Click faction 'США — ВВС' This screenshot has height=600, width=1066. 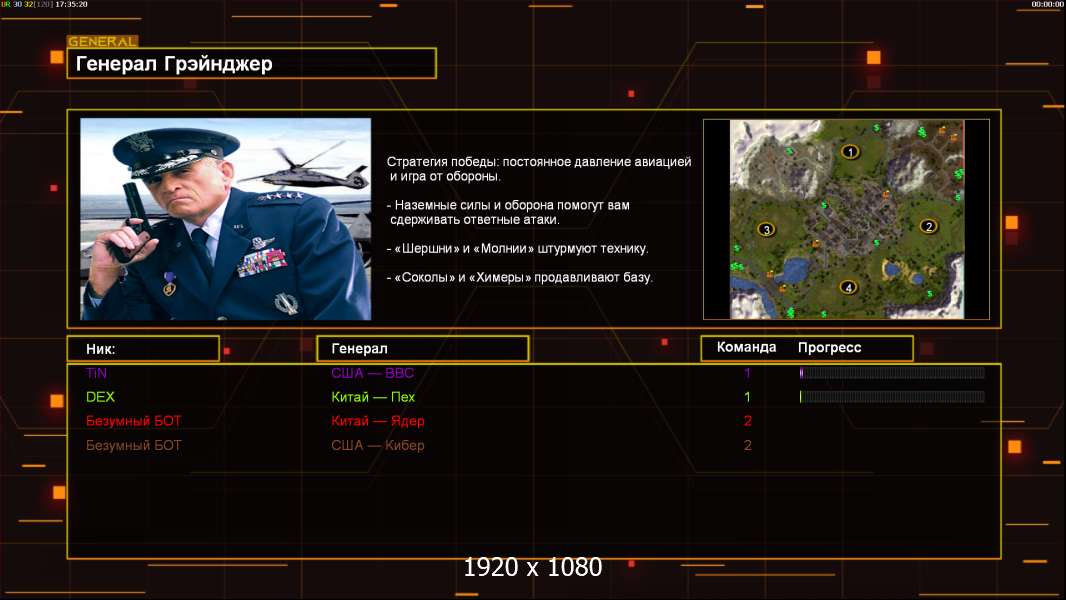pyautogui.click(x=373, y=373)
